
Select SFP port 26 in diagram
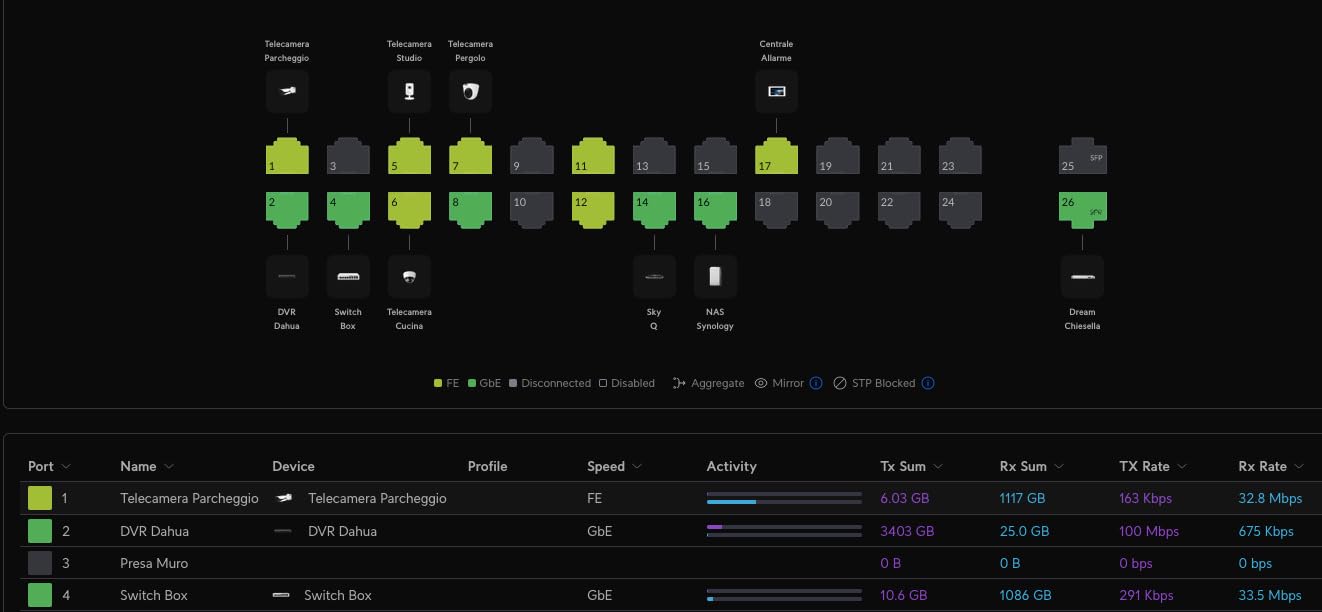(1082, 209)
